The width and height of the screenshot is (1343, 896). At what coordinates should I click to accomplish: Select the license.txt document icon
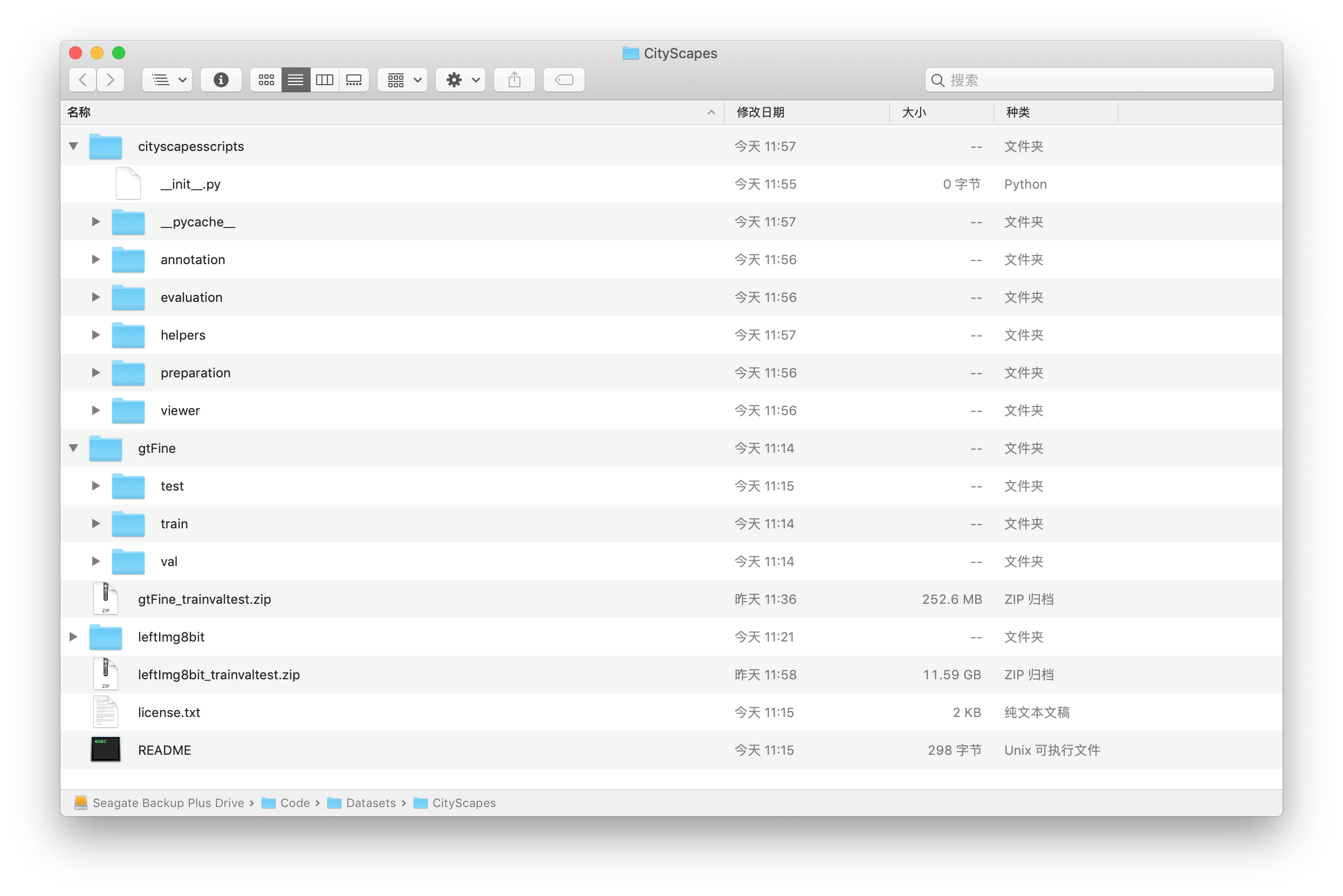click(x=106, y=712)
